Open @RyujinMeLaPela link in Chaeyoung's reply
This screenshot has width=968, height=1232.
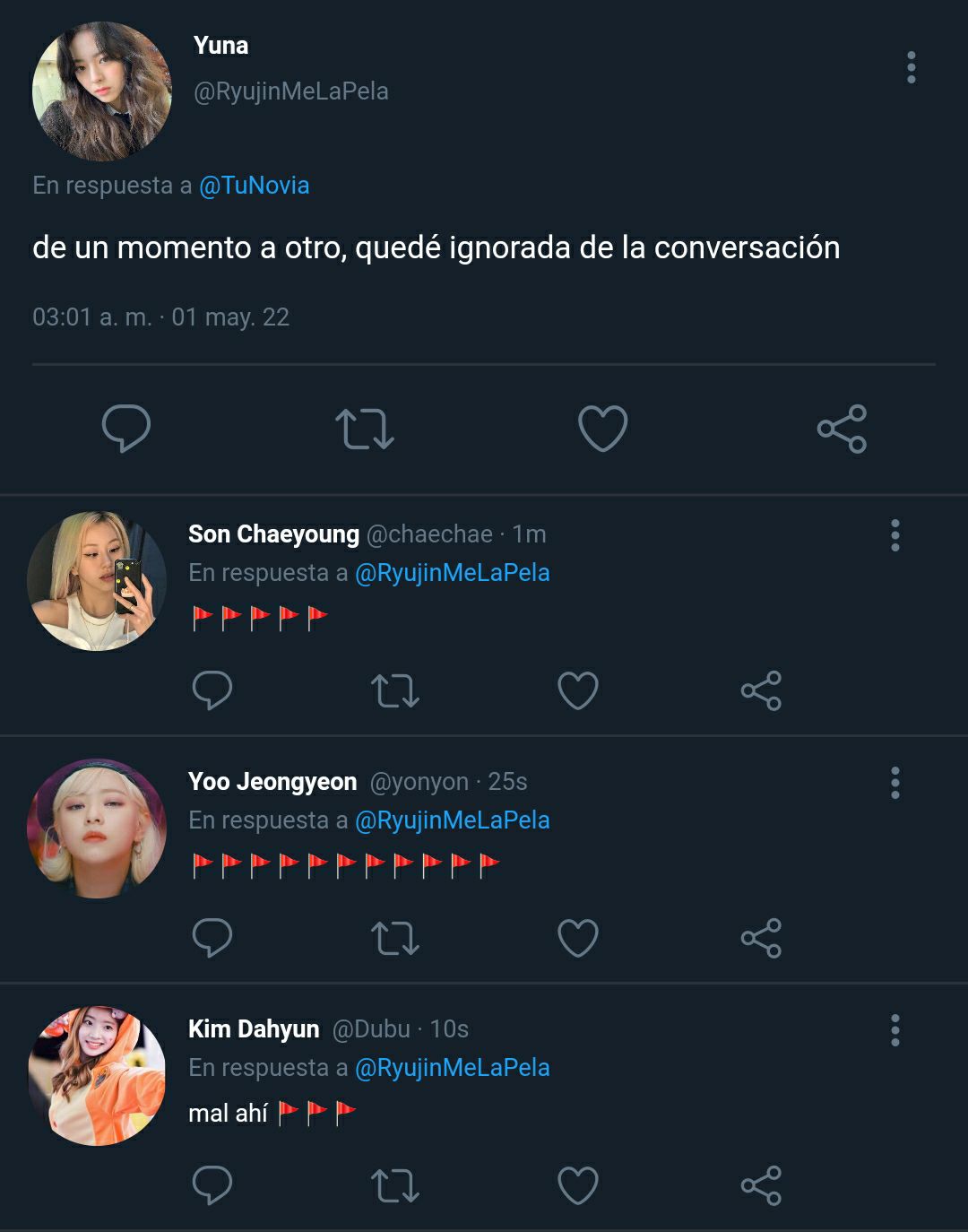click(x=452, y=573)
